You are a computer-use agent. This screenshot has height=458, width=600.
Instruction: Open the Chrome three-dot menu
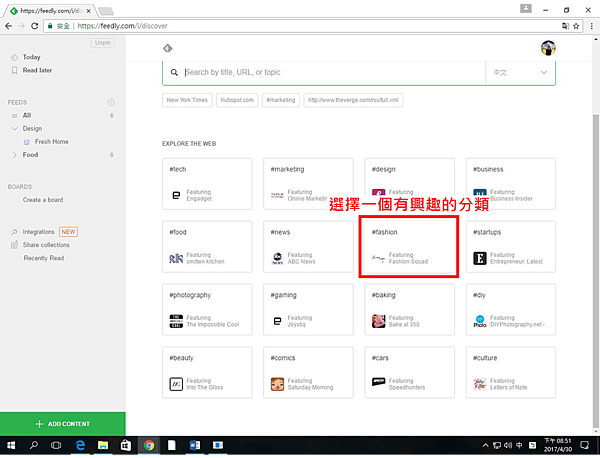click(592, 26)
